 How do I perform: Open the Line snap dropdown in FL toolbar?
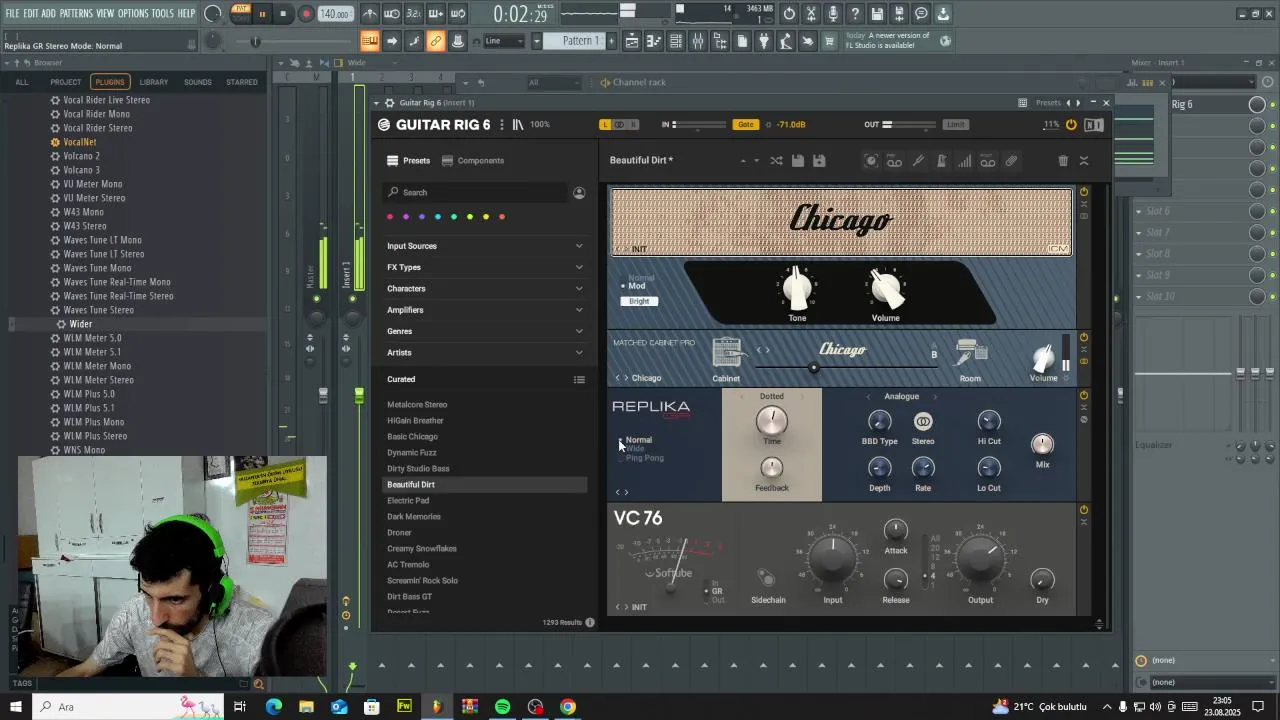click(x=504, y=41)
